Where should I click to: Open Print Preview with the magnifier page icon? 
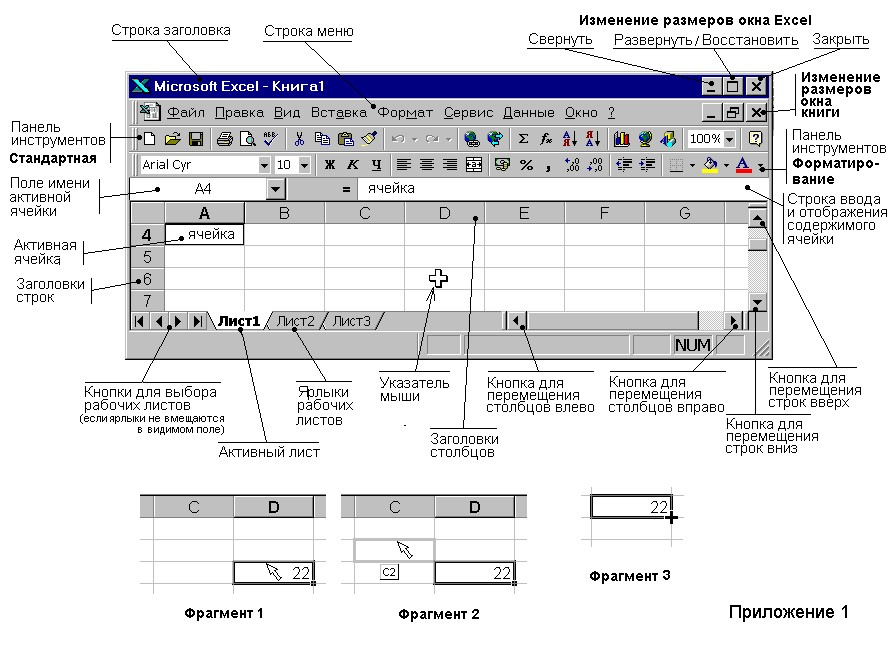click(x=247, y=139)
